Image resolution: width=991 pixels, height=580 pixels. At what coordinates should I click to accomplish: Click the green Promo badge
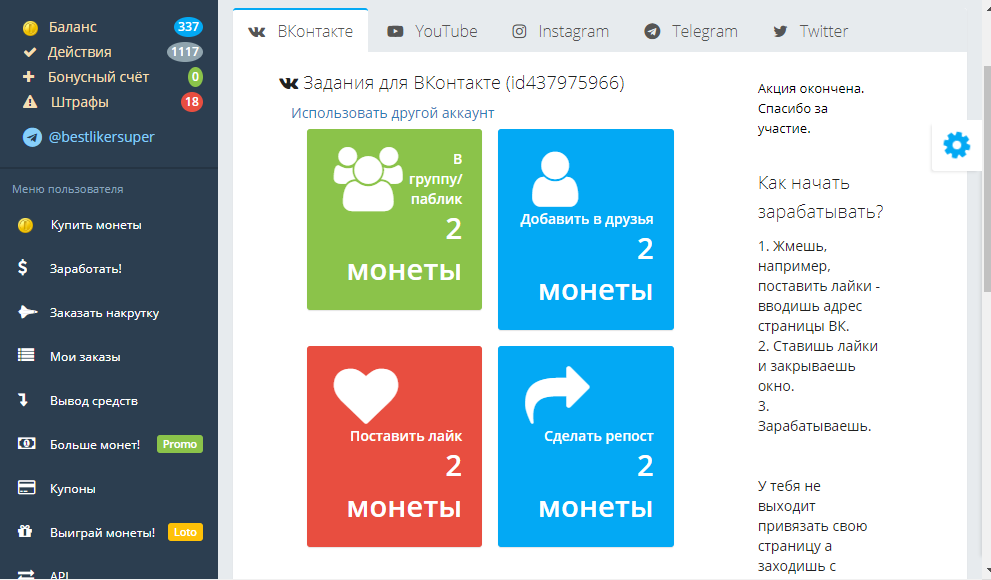pyautogui.click(x=179, y=444)
